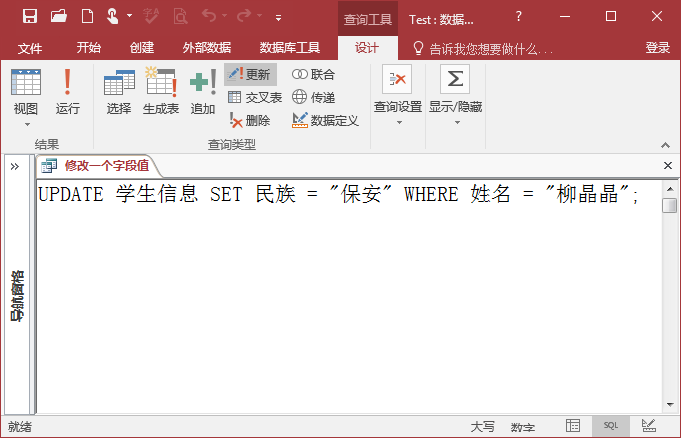681x438 pixels.
Task: Click the Help question mark icon
Action: [518, 17]
